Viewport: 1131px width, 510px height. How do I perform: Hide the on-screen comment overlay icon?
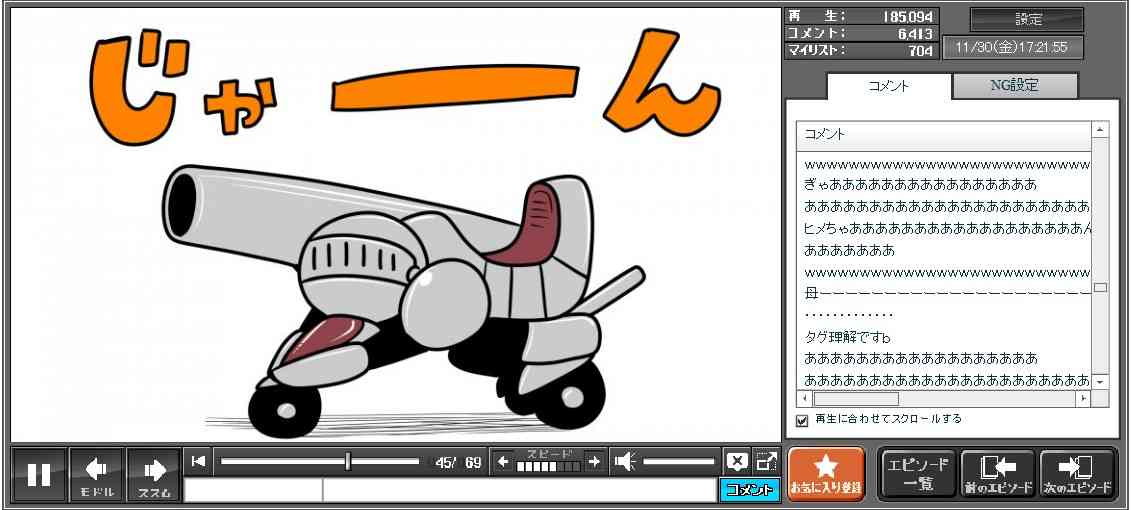point(737,461)
